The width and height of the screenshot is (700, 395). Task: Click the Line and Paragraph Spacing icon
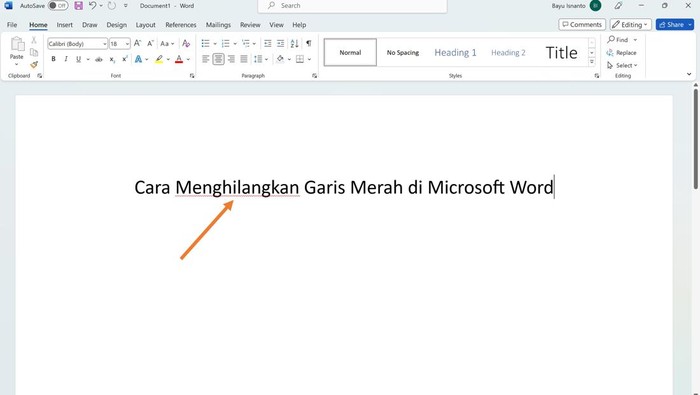point(258,59)
